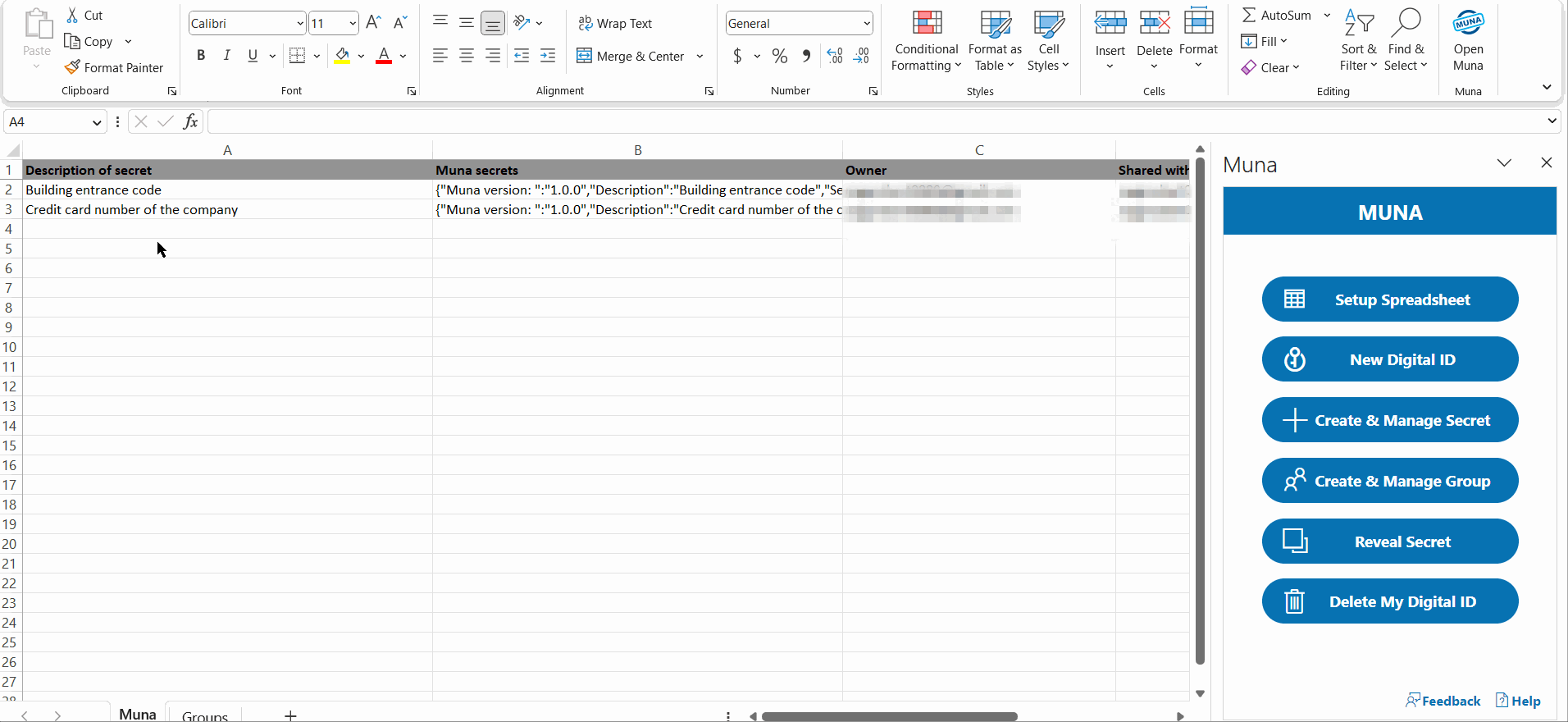Align text left
Image resolution: width=1568 pixels, height=722 pixels.
pyautogui.click(x=440, y=56)
